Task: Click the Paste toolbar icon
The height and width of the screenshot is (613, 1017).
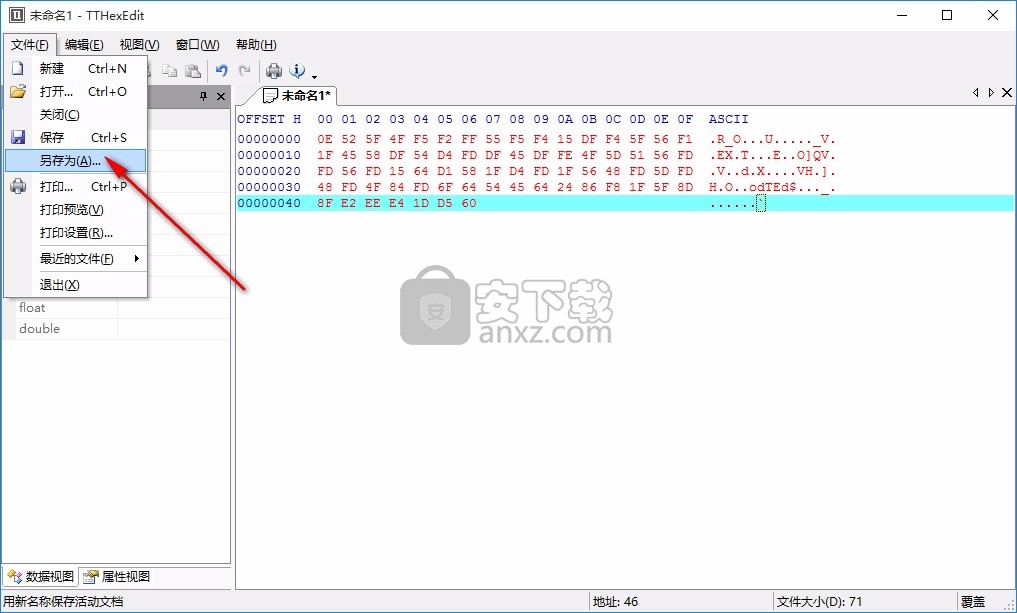Action: pos(193,71)
